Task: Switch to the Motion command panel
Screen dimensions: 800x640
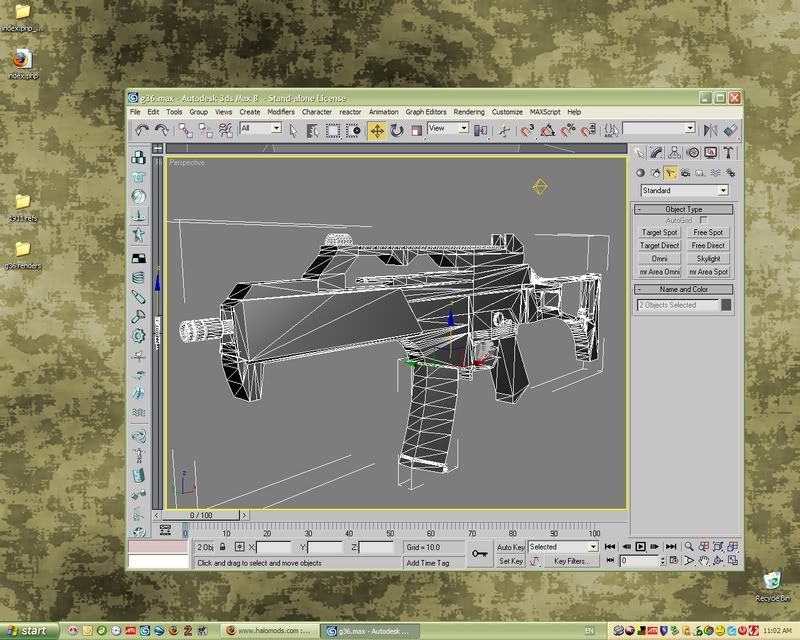Action: tap(692, 153)
